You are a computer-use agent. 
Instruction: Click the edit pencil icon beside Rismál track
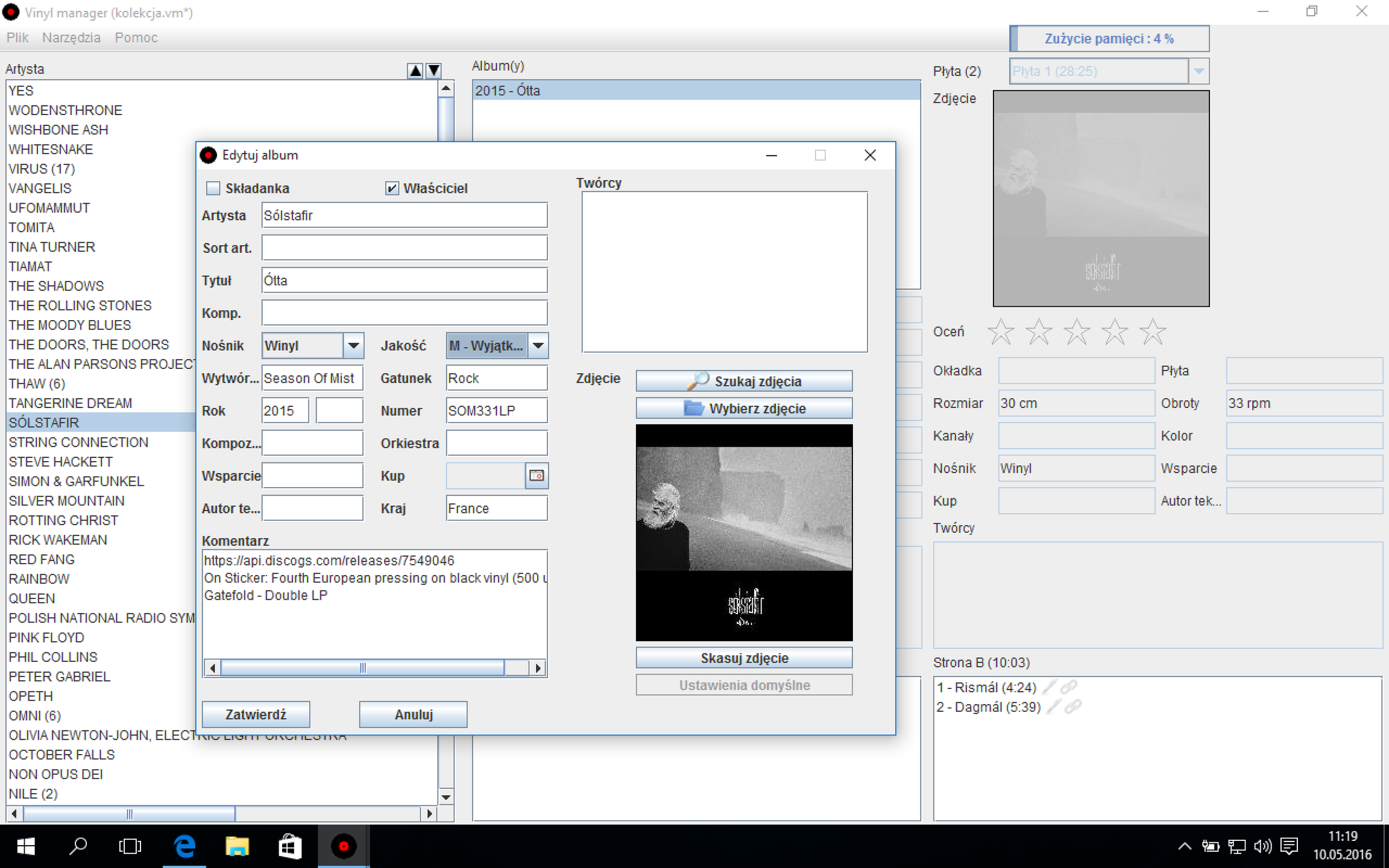[x=1050, y=687]
